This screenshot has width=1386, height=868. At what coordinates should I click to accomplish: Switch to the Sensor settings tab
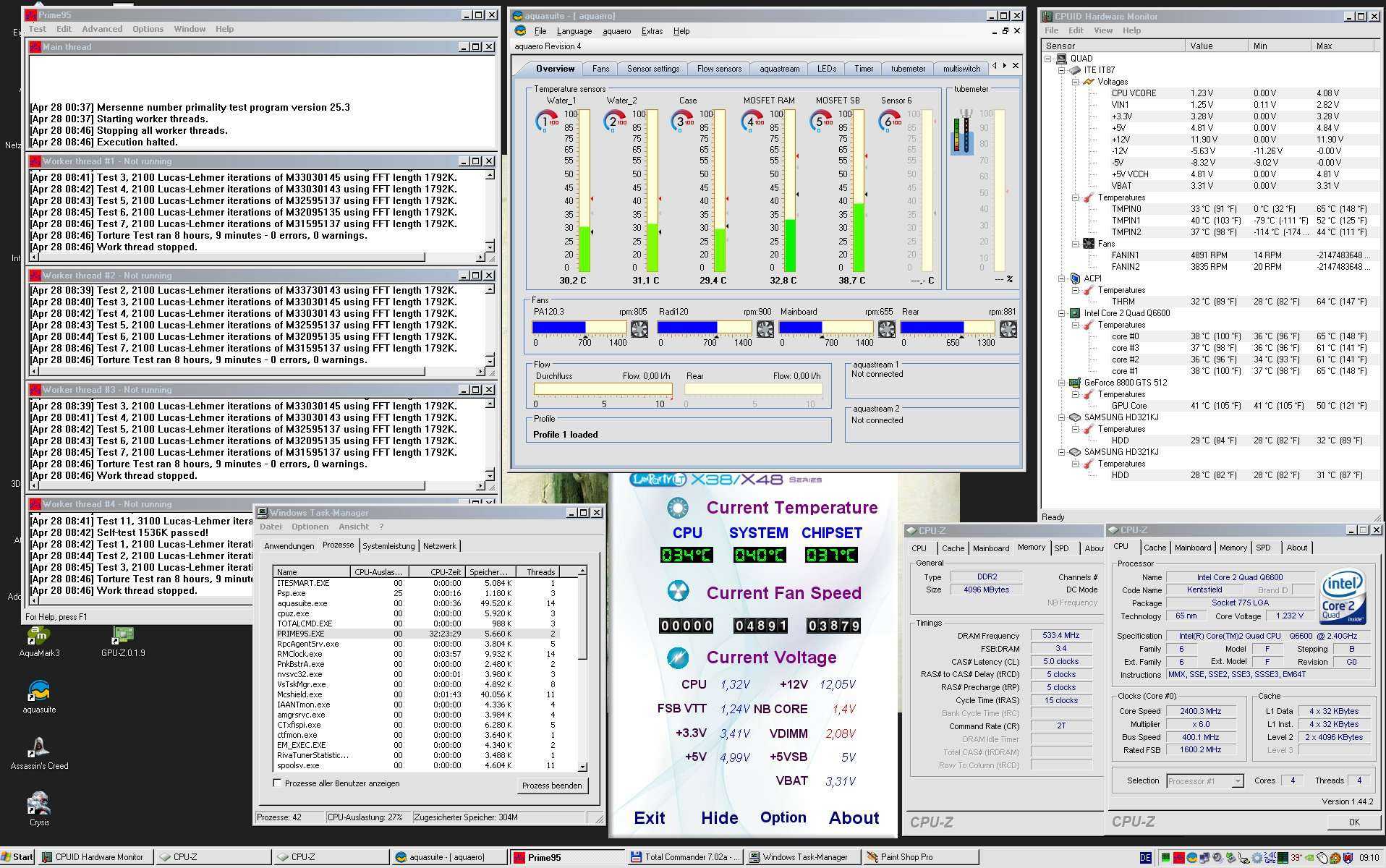652,69
